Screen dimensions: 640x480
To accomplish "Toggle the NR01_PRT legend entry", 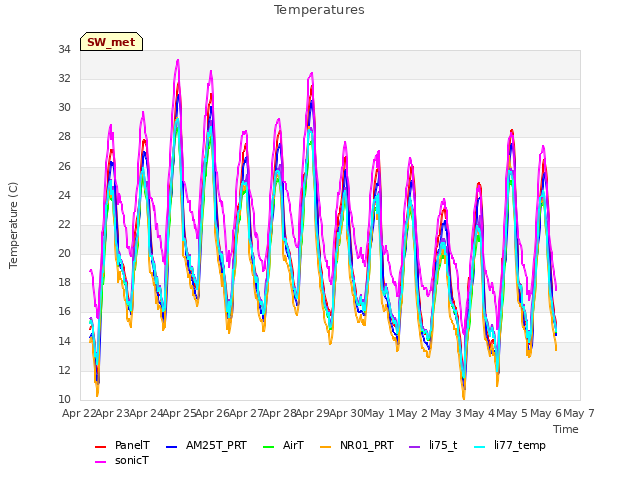I will tap(357, 445).
